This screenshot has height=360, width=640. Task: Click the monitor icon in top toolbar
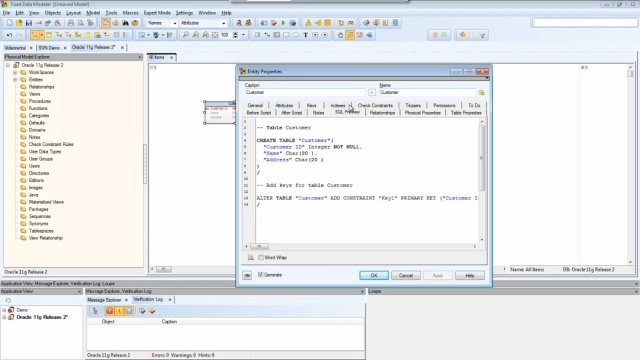(395, 23)
